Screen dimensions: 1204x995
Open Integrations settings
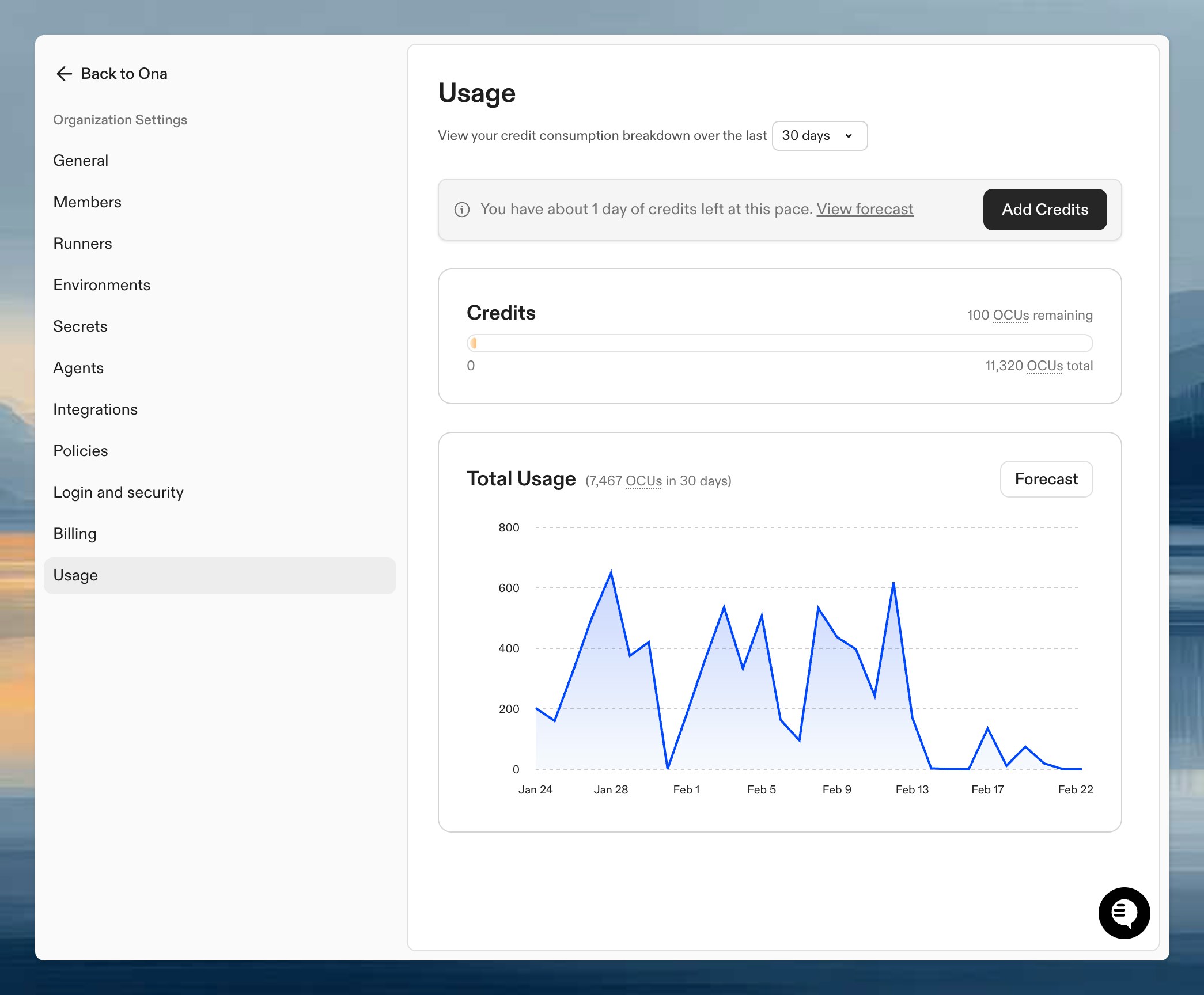click(96, 409)
